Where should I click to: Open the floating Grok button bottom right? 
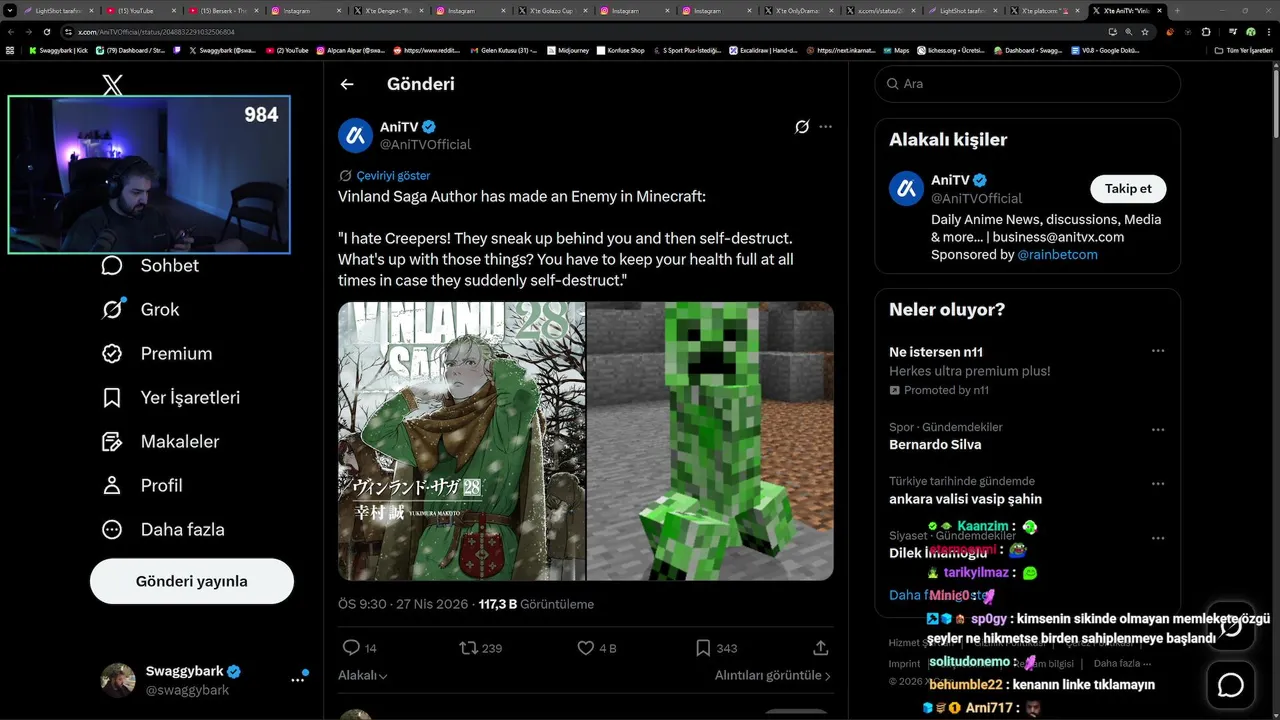click(1230, 627)
